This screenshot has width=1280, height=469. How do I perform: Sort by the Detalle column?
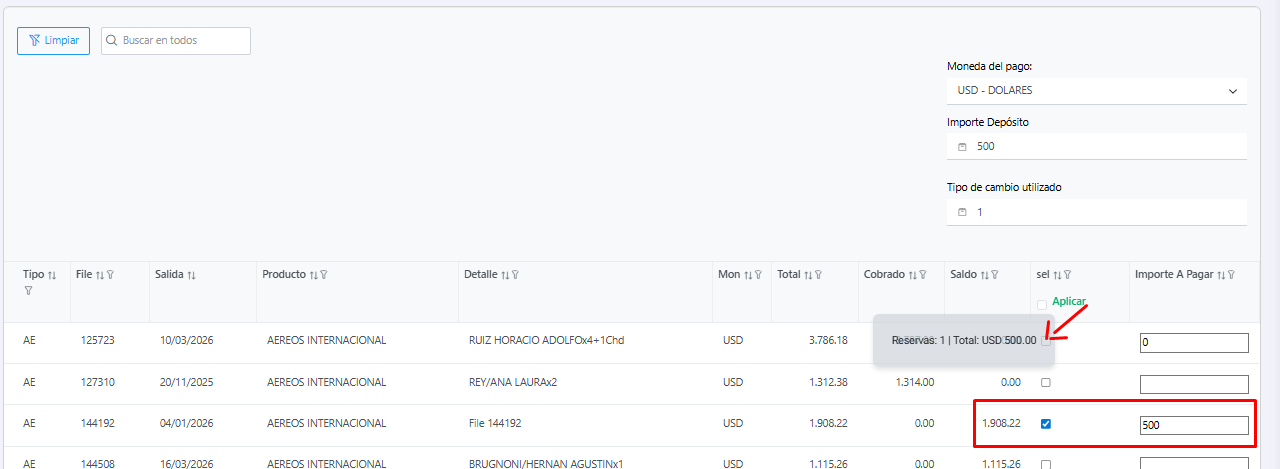point(505,275)
